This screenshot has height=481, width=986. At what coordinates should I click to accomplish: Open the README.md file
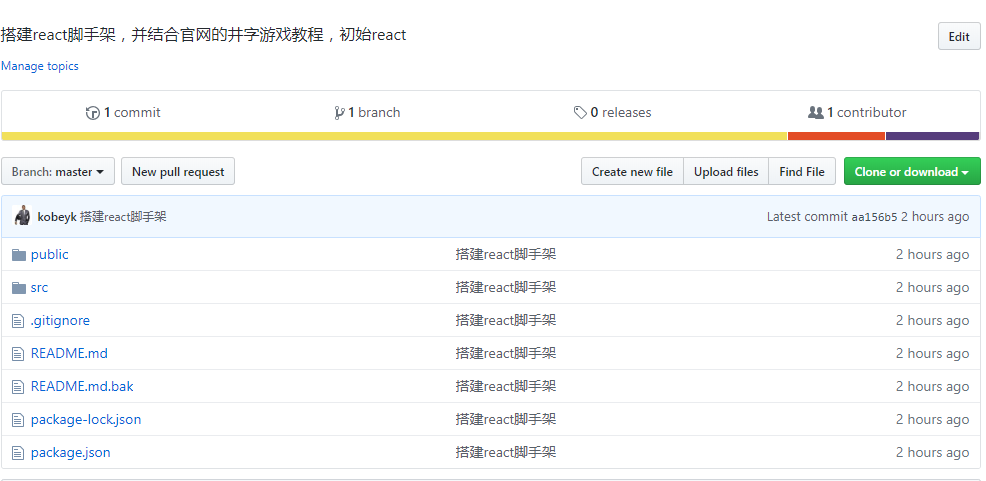point(69,353)
